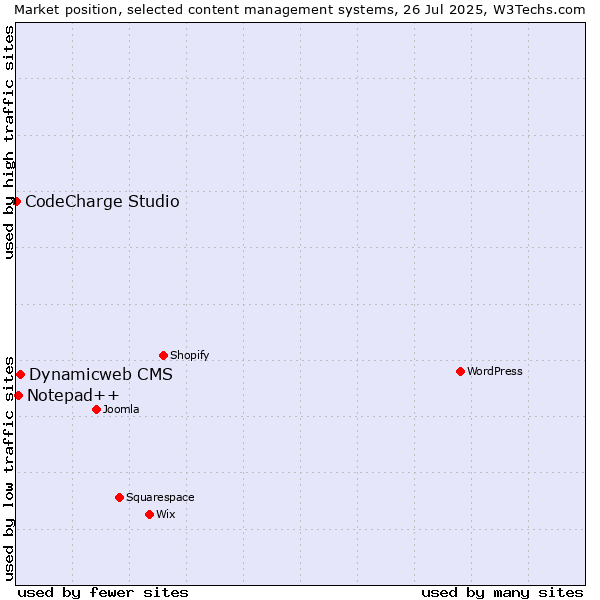Screen dimensions: 600x600
Task: Select the CodeCharge Studio label
Action: (x=102, y=202)
